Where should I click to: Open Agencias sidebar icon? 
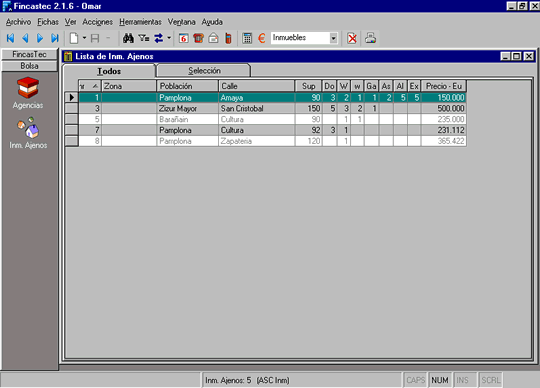pos(28,88)
